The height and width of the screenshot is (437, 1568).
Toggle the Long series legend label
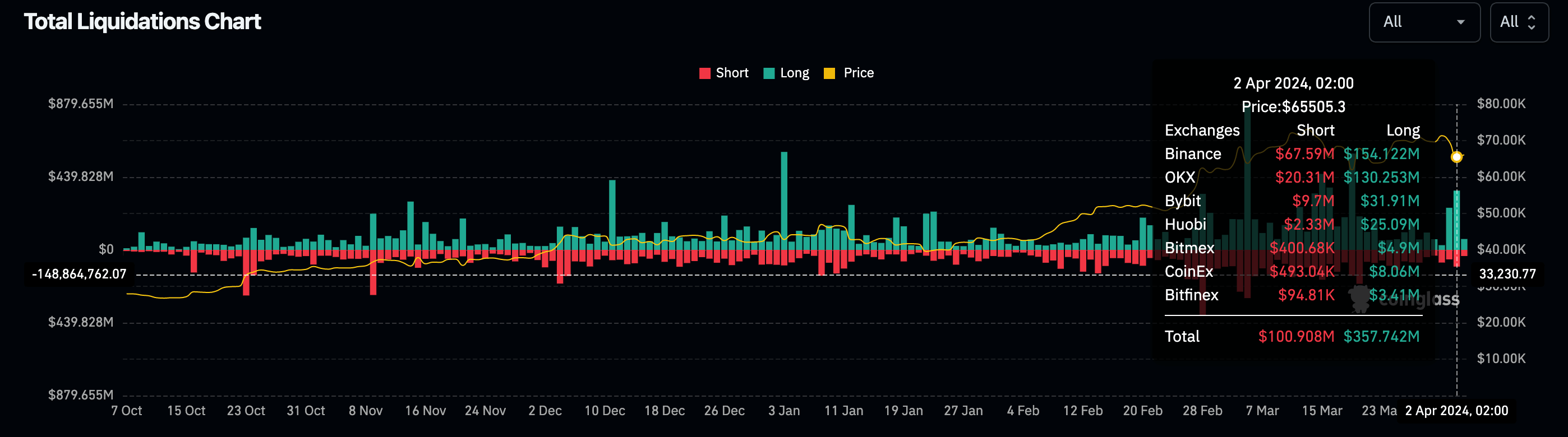pos(794,73)
